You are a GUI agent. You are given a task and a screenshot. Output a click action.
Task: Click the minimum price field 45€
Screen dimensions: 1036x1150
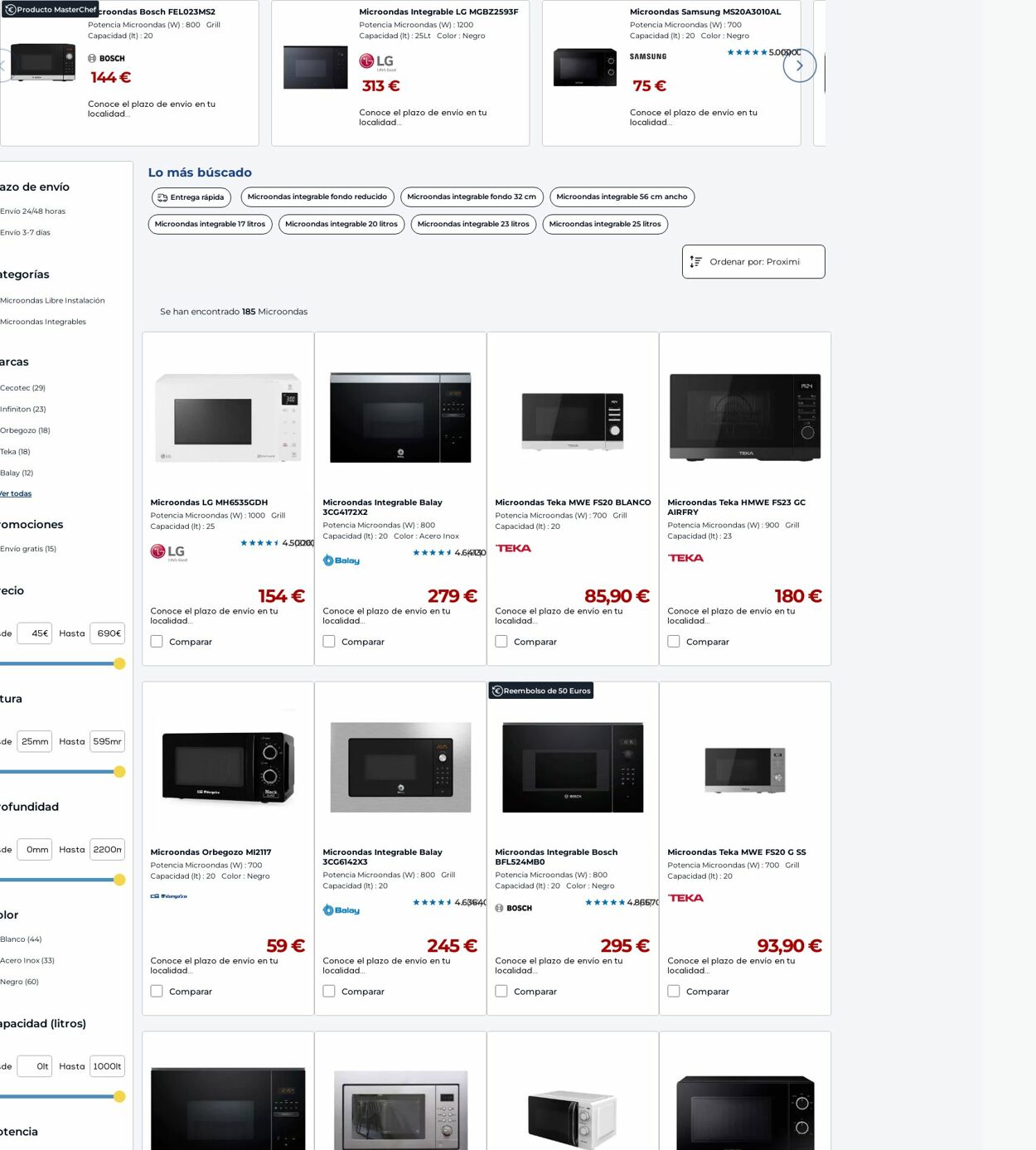pos(35,633)
